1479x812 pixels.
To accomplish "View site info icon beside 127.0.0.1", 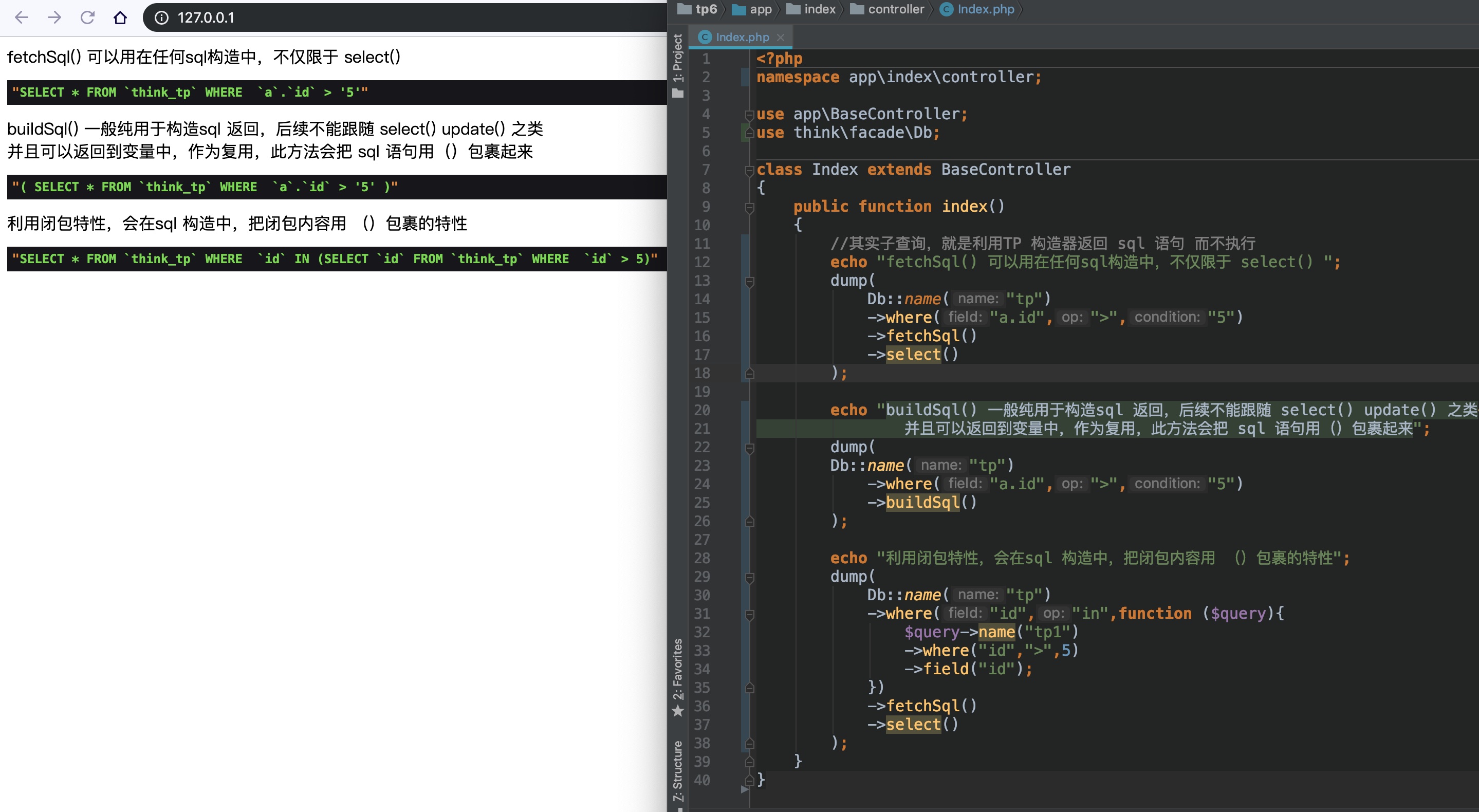I will pos(162,18).
